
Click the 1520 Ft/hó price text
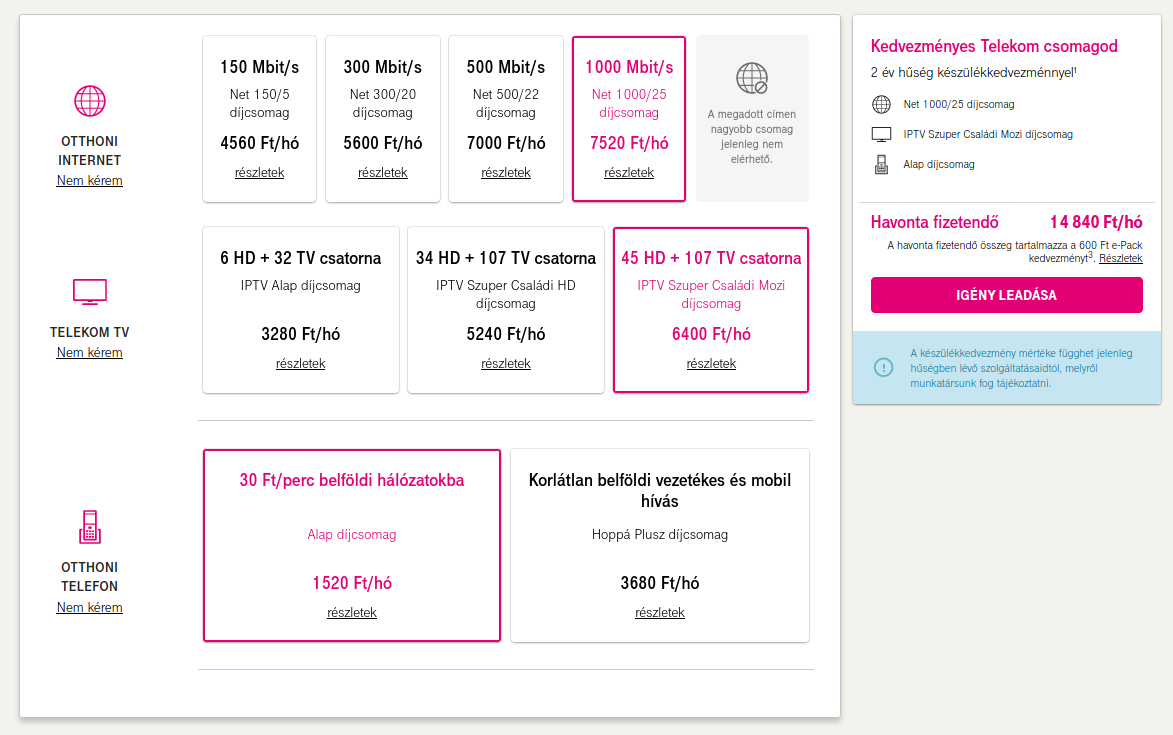[352, 582]
